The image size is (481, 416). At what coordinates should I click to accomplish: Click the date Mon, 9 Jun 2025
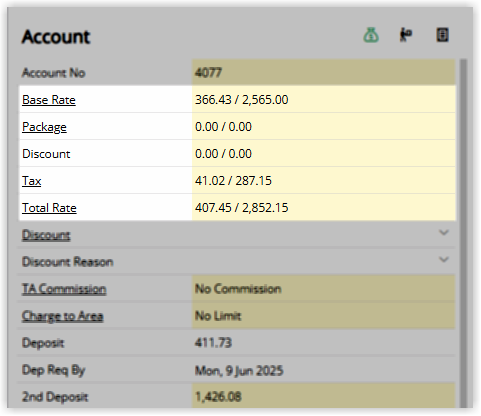(239, 370)
